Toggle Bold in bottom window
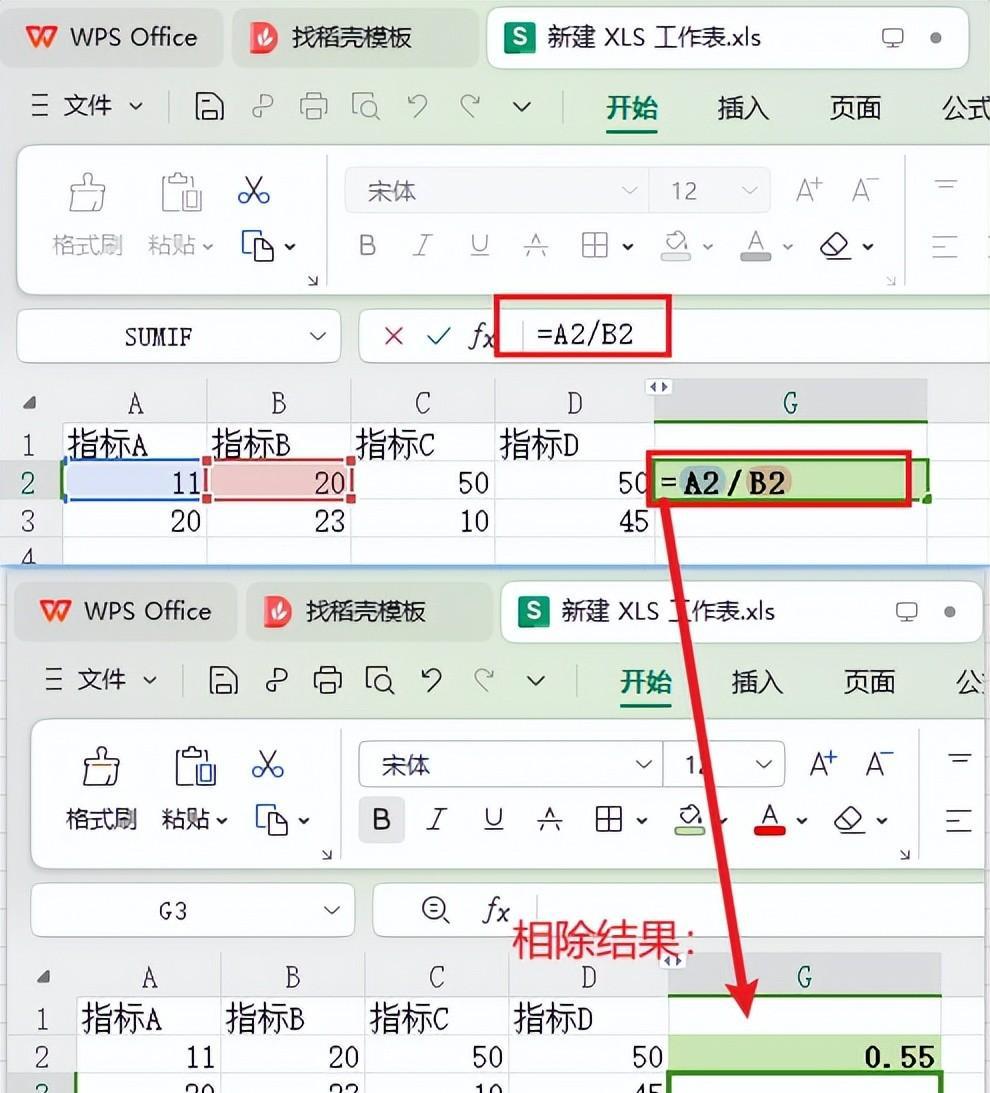The height and width of the screenshot is (1093, 990). [x=381, y=820]
